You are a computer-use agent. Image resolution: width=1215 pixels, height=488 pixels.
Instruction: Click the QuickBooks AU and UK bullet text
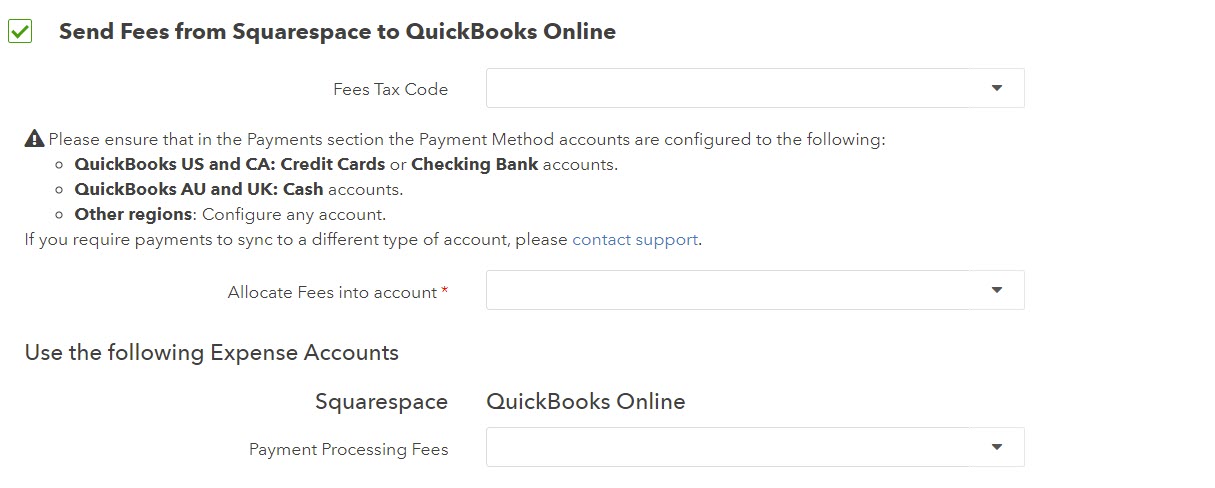(x=239, y=190)
